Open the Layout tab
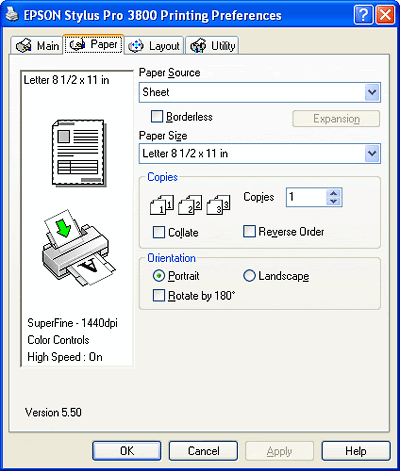400x471 pixels. (x=154, y=46)
